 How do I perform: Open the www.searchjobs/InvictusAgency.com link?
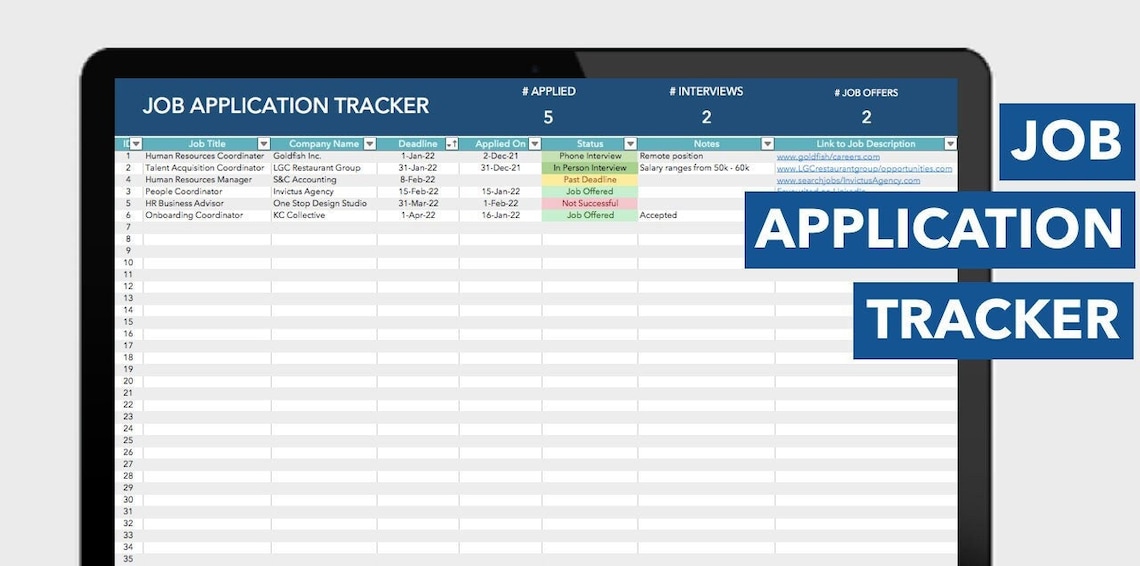coord(848,180)
